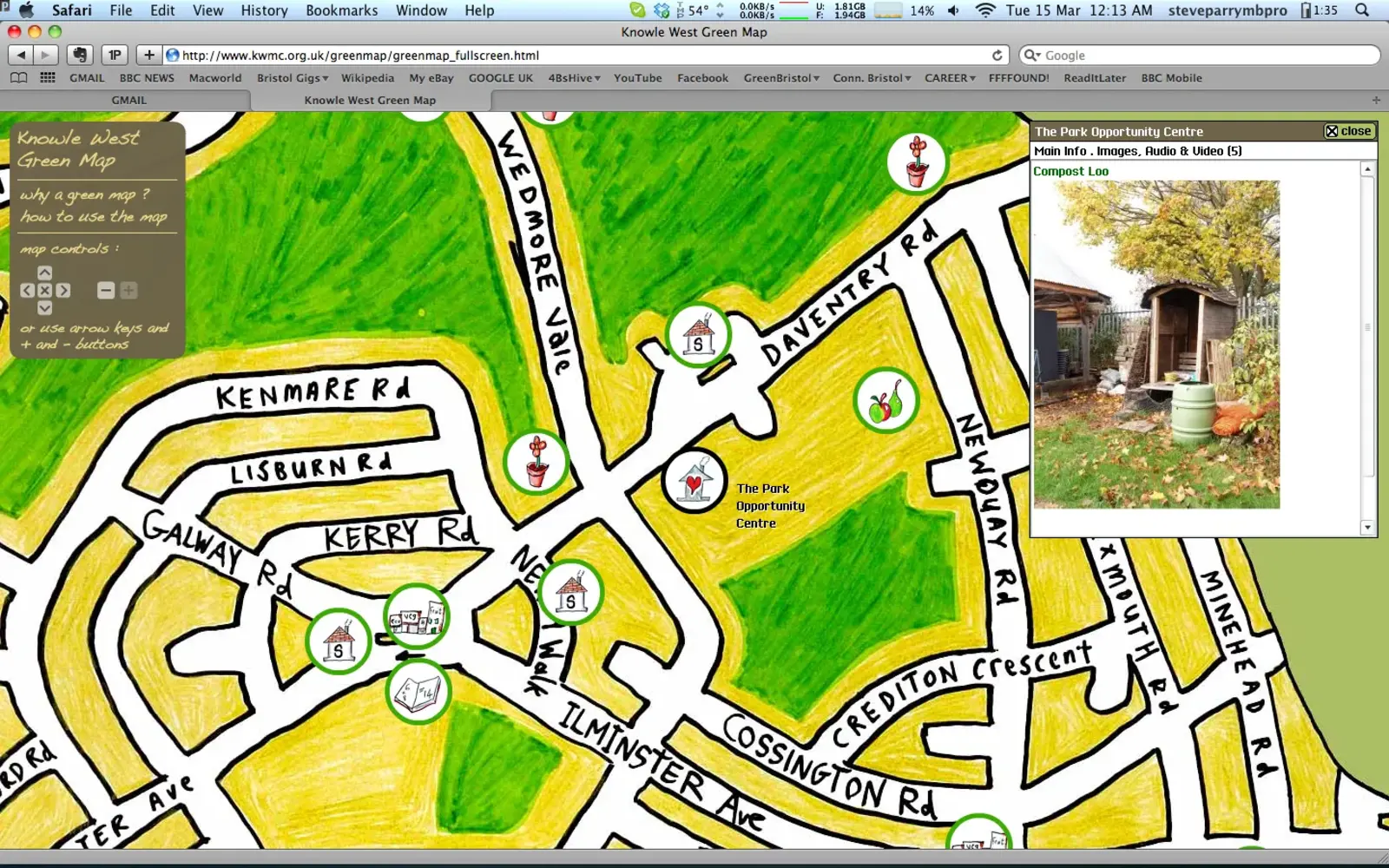Expand the Bristol Gigs bookmarks folder
This screenshot has width=1389, height=868.
293,78
